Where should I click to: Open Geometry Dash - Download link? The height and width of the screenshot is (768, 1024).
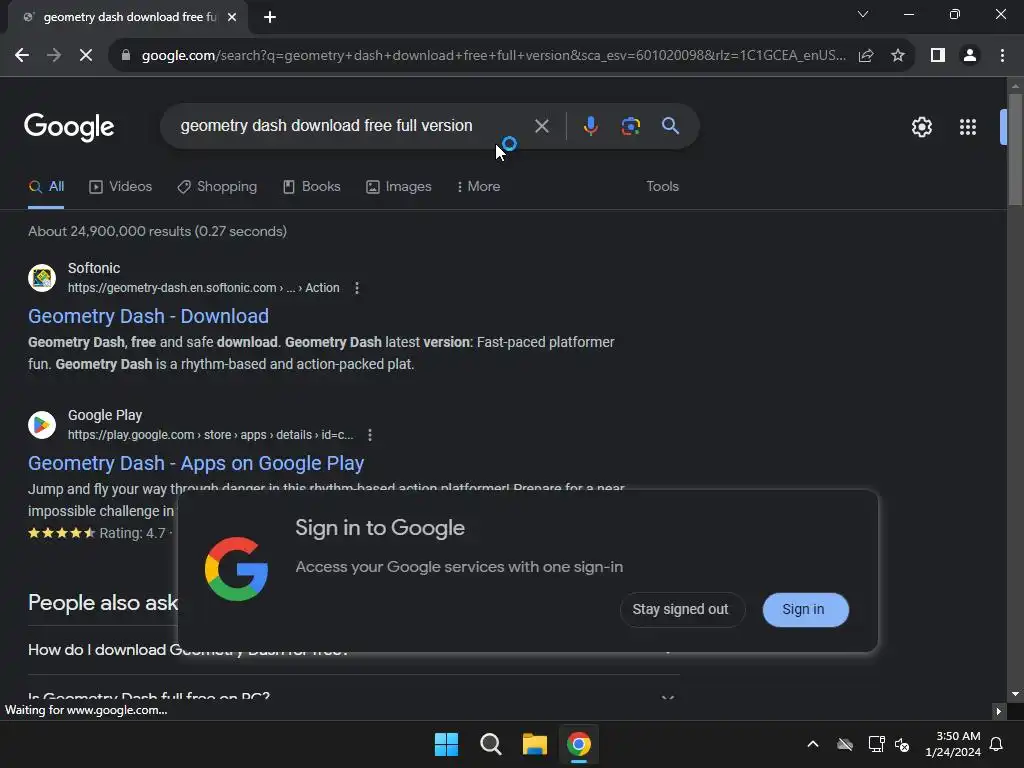pyautogui.click(x=148, y=316)
